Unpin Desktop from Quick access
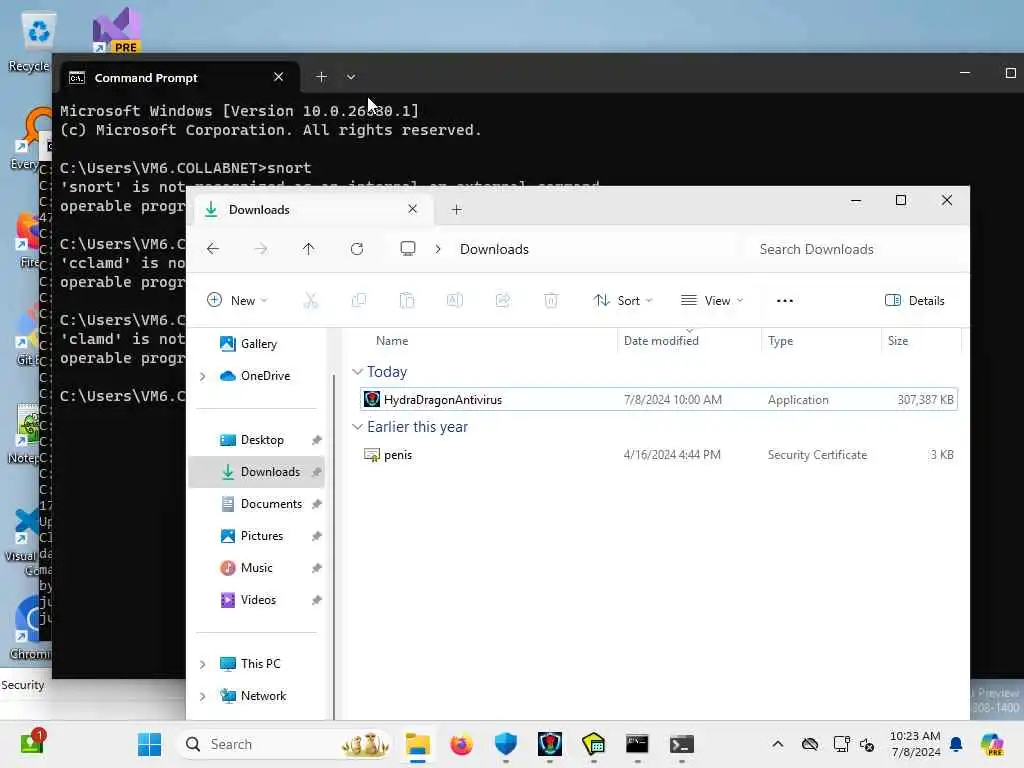 (317, 440)
